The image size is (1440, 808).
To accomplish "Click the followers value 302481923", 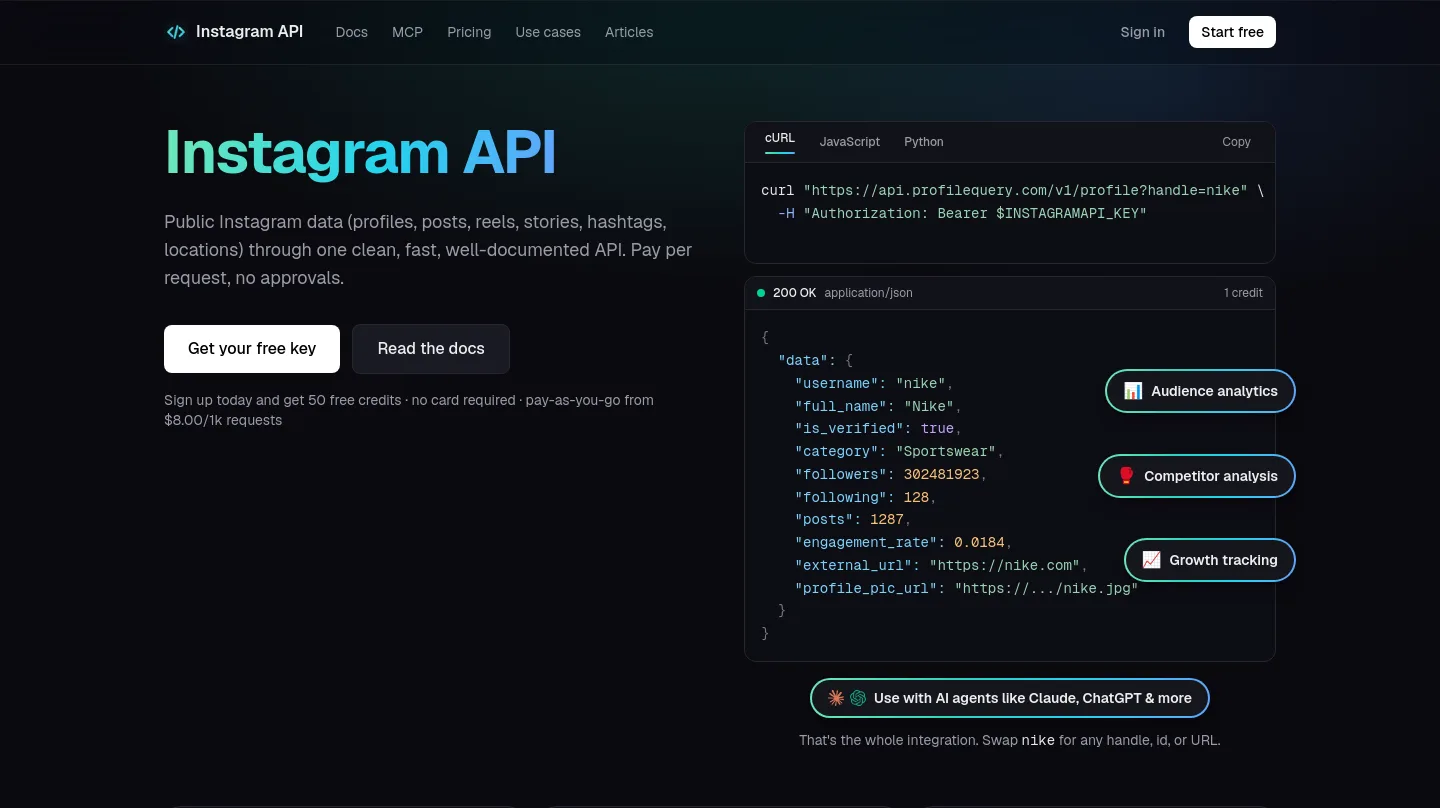I will pos(941,474).
